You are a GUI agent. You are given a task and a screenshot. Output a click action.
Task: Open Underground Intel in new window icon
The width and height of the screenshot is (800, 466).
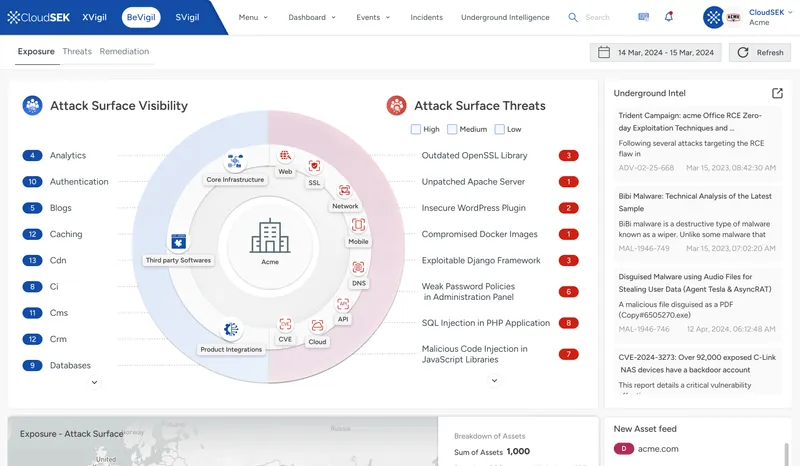tap(777, 93)
